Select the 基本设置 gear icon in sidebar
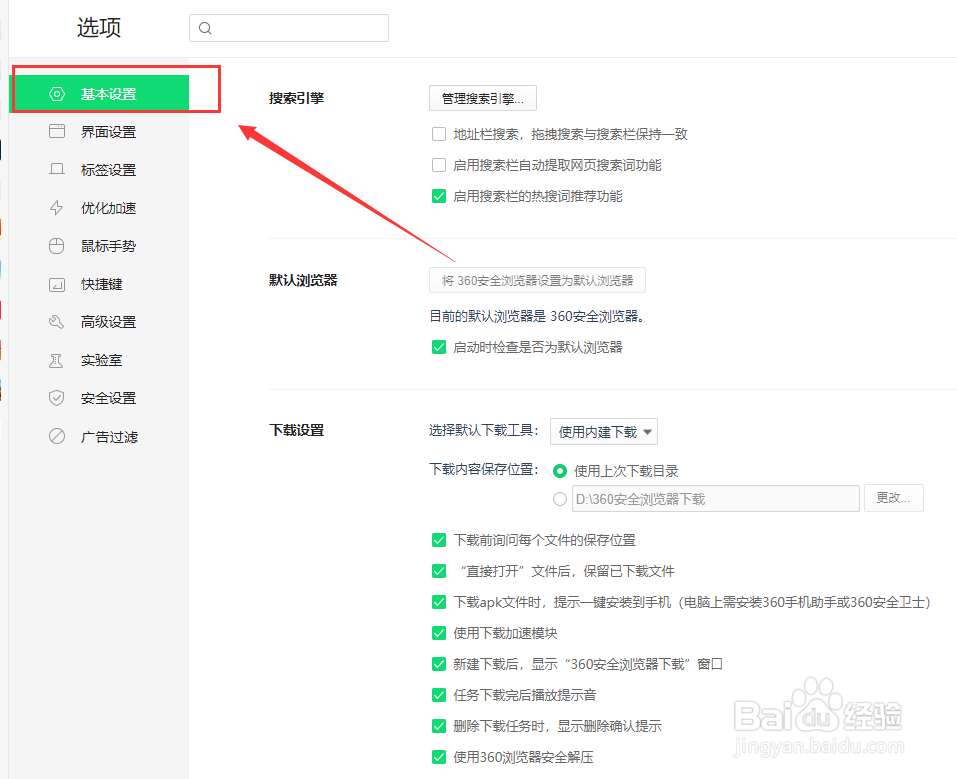This screenshot has width=957, height=779. tap(58, 91)
